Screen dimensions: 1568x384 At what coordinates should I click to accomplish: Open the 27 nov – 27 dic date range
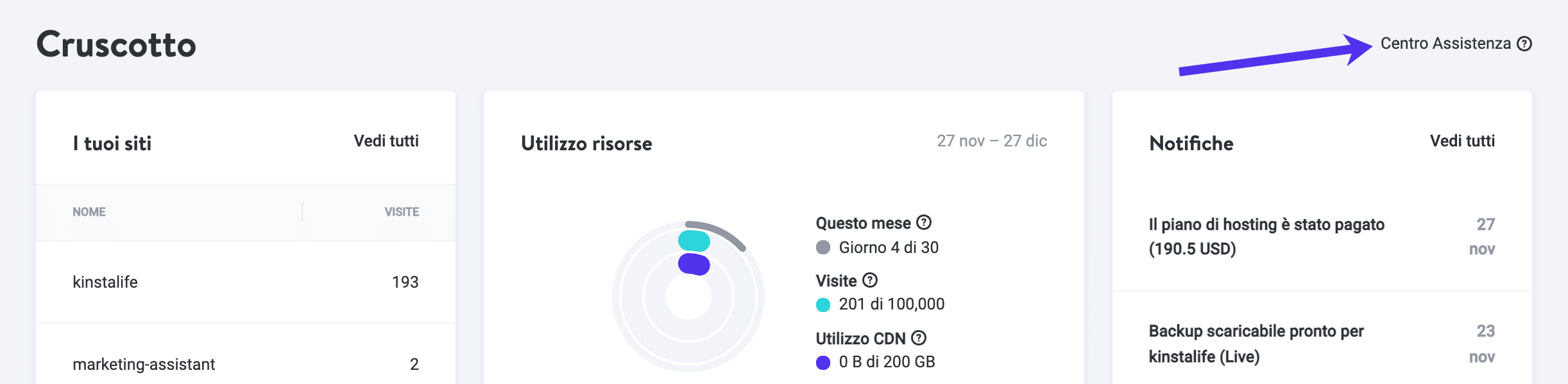(992, 141)
